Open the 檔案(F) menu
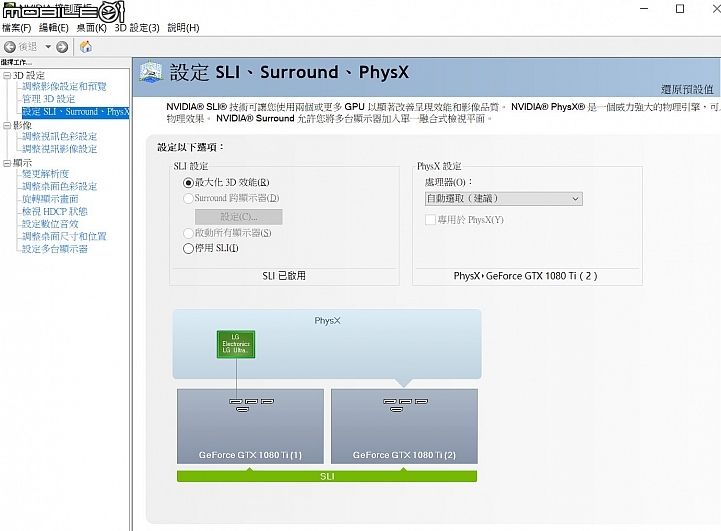The height and width of the screenshot is (531, 721). pyautogui.click(x=17, y=28)
